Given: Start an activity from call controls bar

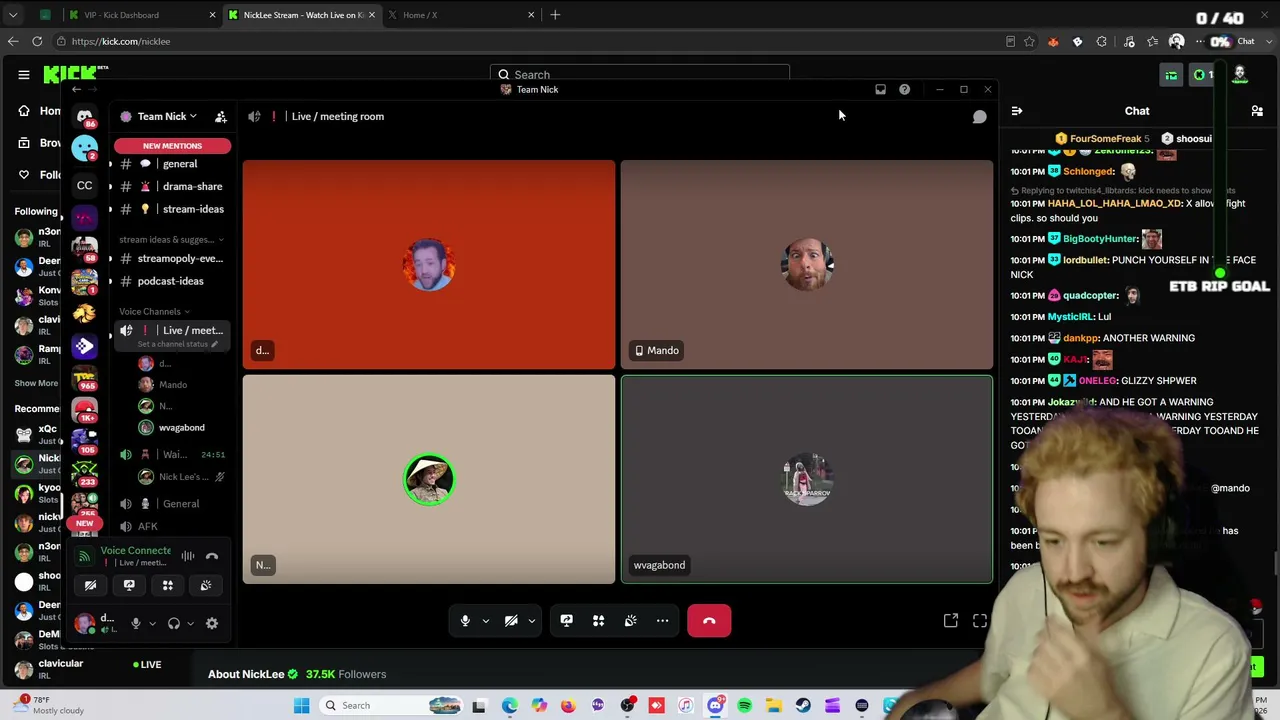Looking at the screenshot, I should point(598,621).
